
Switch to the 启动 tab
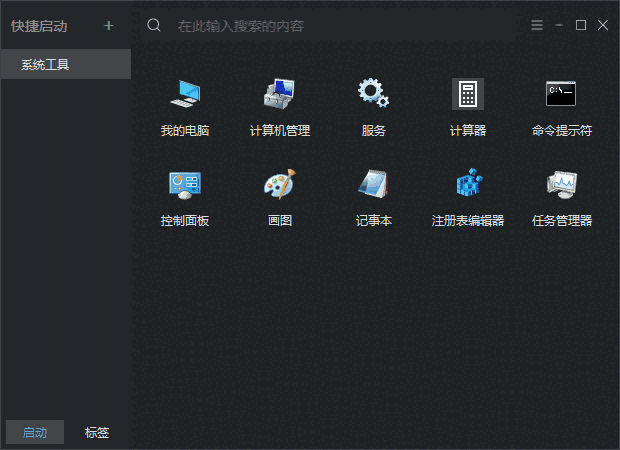(x=35, y=432)
